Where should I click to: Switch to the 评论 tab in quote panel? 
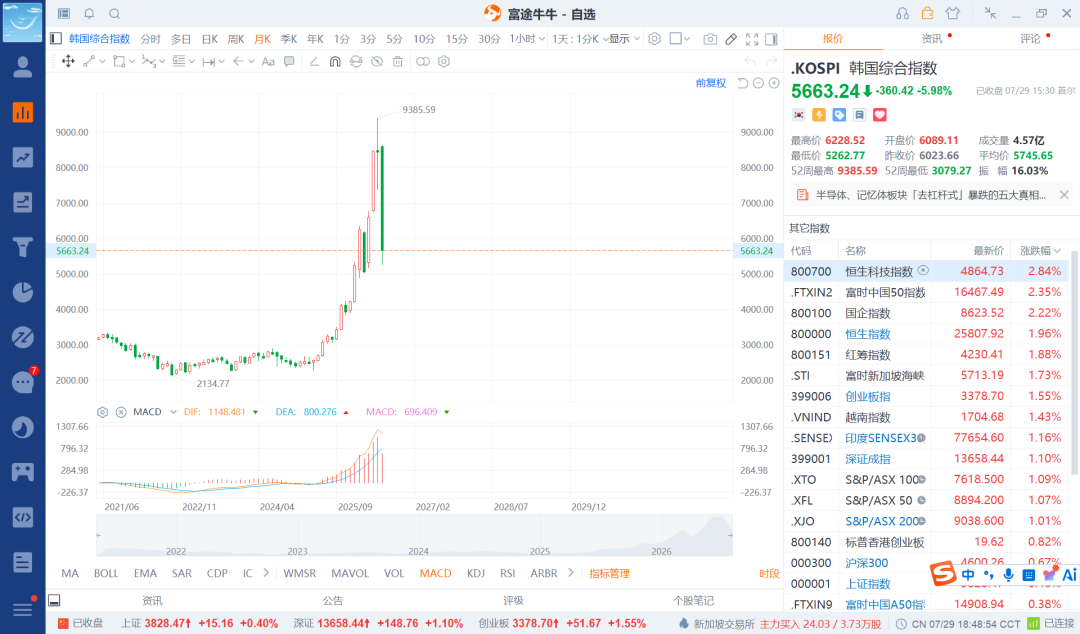point(1030,39)
